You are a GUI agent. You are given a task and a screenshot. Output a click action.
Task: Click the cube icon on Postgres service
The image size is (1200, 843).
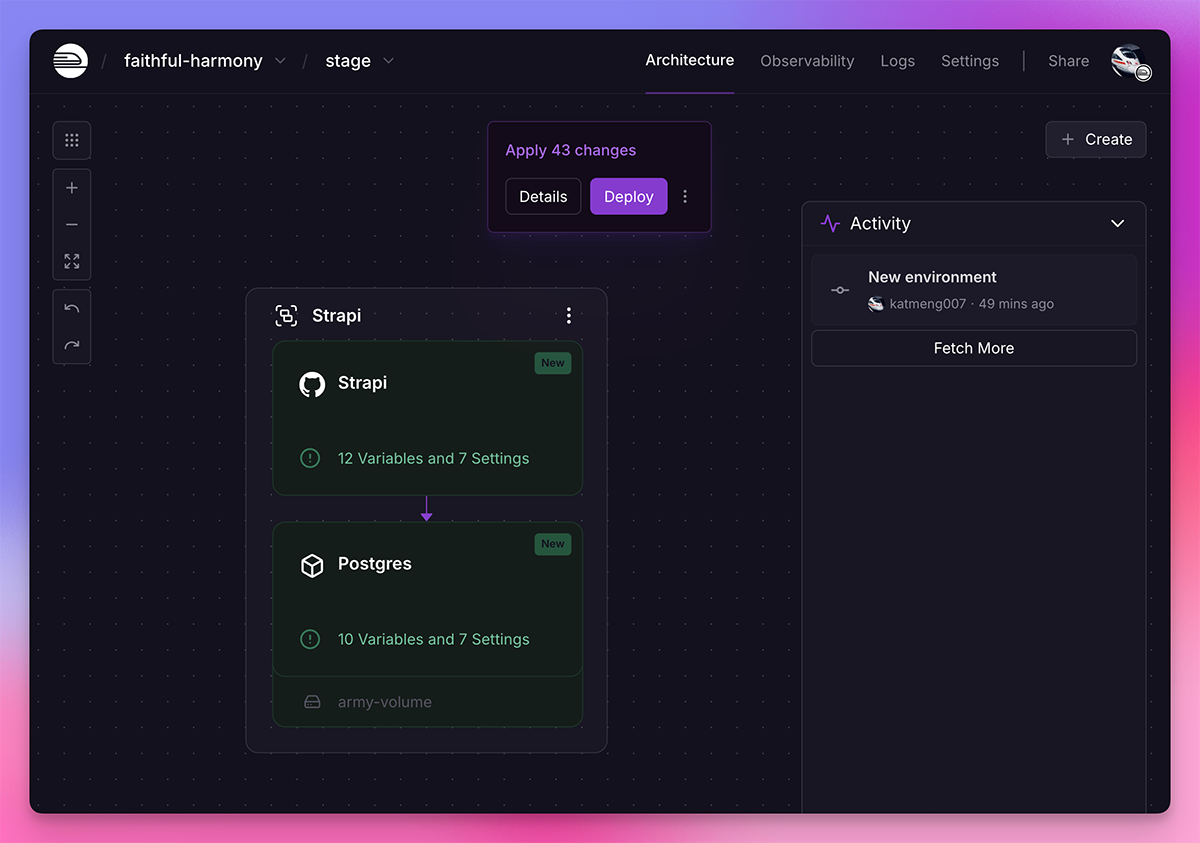(x=312, y=565)
